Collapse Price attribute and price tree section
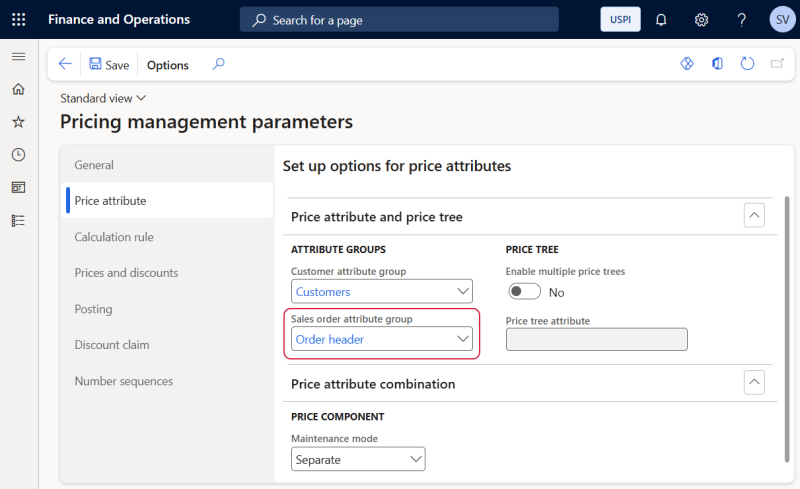800x489 pixels. (x=755, y=215)
